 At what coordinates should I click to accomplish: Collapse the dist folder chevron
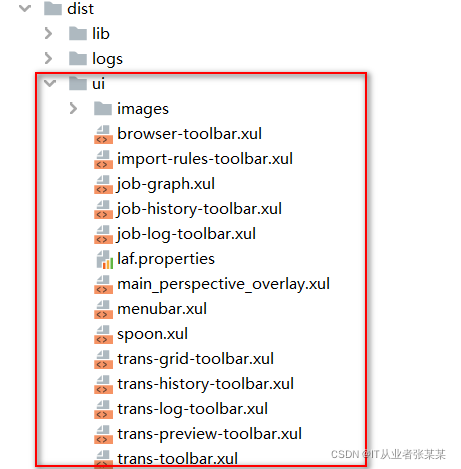tap(25, 8)
